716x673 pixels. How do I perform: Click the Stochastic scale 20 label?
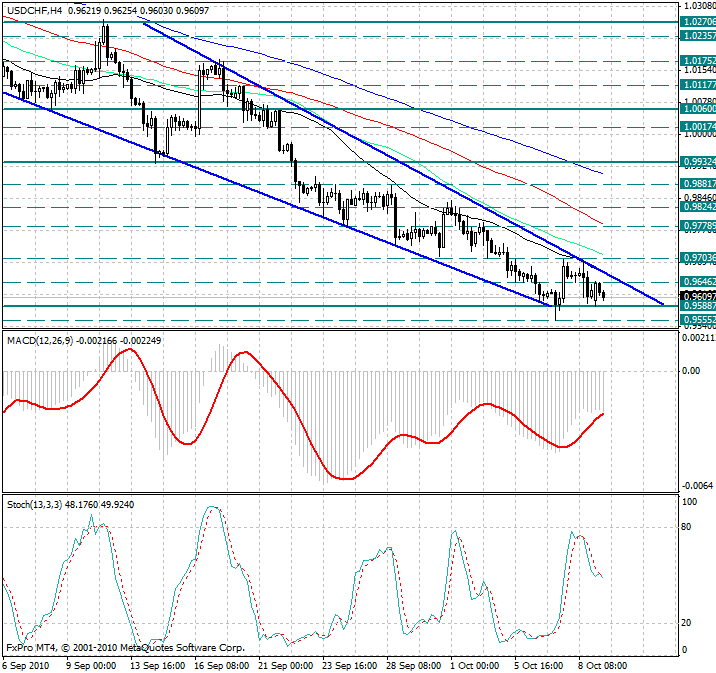point(686,623)
